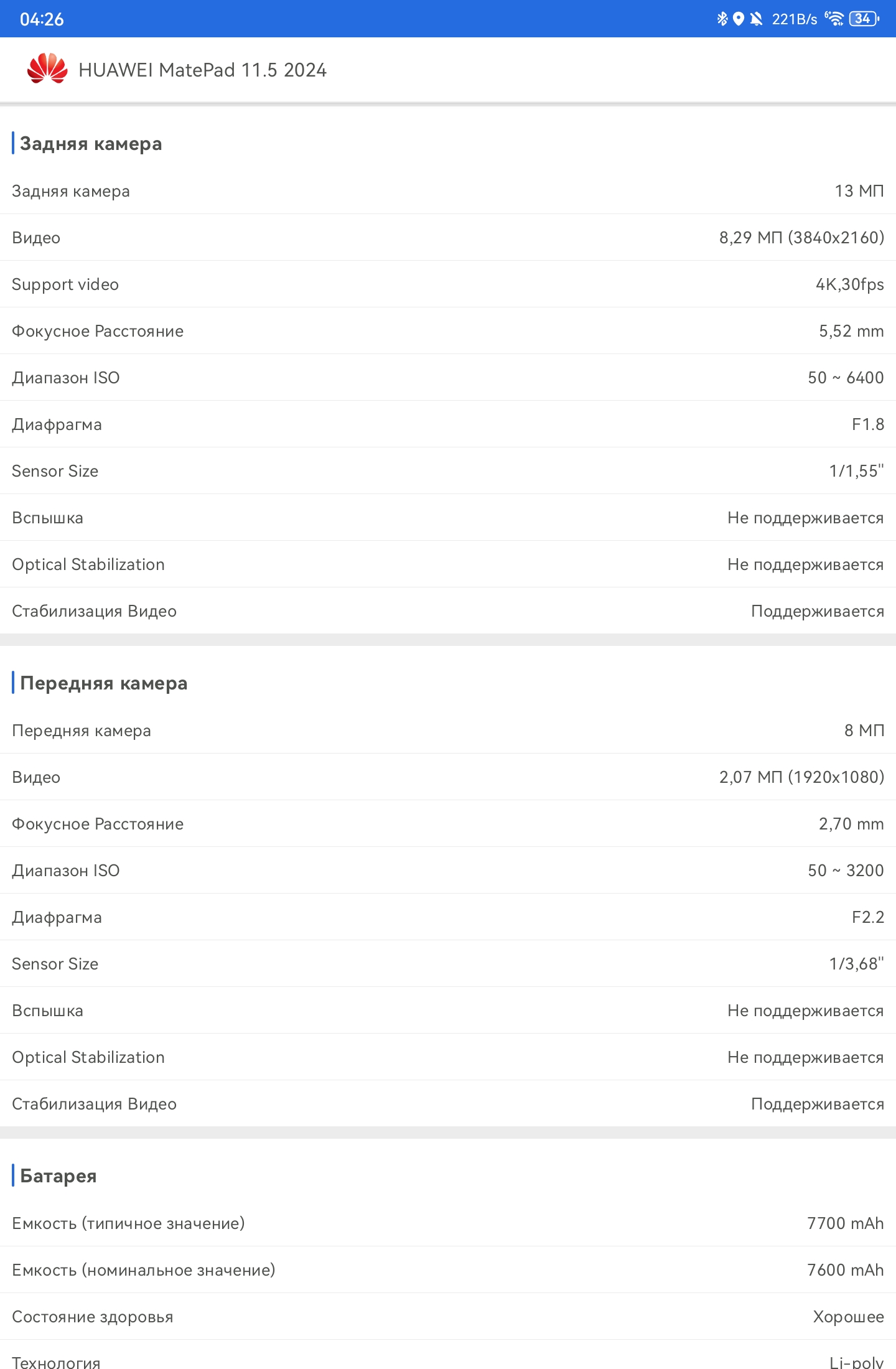Screen dimensions: 896x1369
Task: Tap the Huawei logo icon
Action: pos(47,68)
